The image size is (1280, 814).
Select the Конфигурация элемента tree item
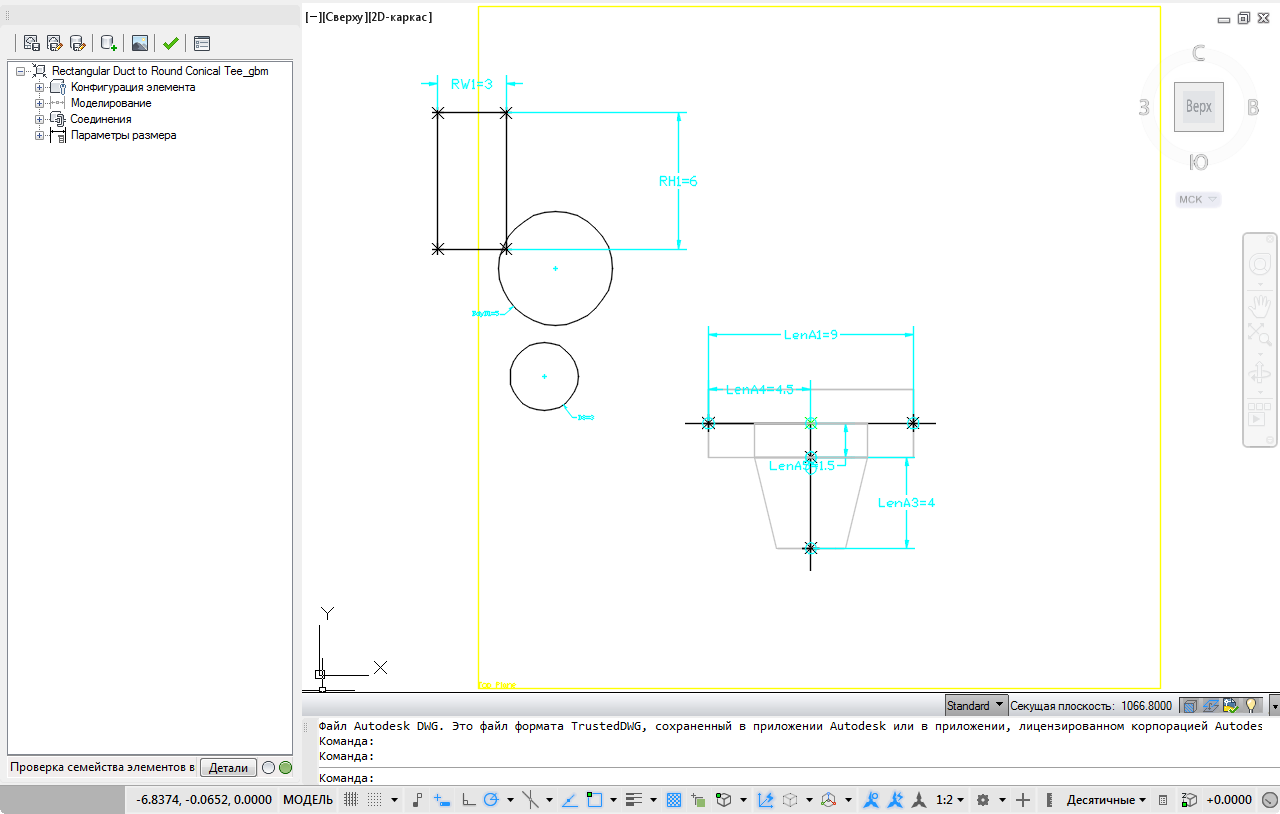coord(133,87)
